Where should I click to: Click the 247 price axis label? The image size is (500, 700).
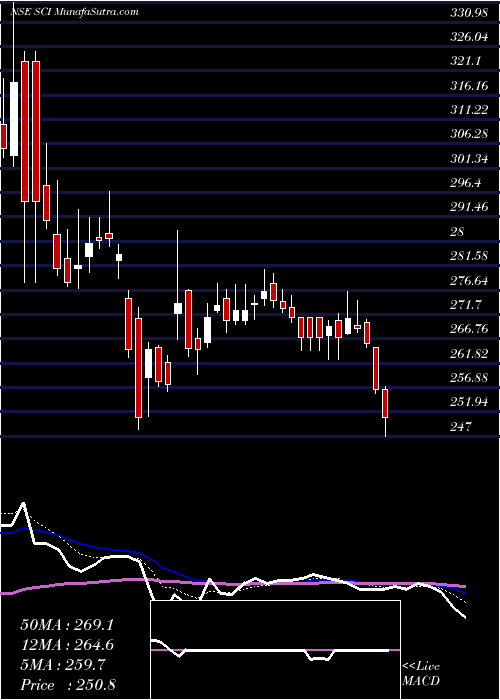(461, 427)
